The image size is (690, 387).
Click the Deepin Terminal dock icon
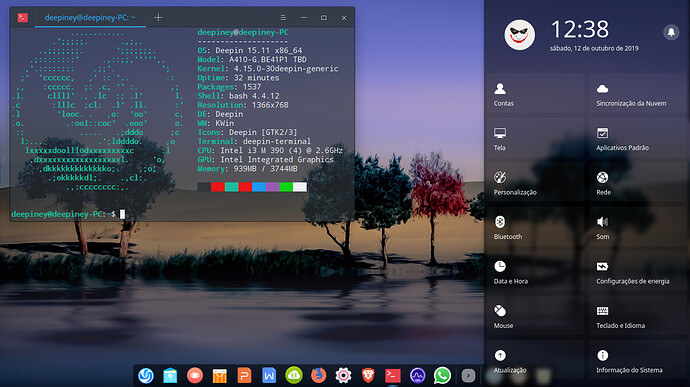(x=393, y=376)
